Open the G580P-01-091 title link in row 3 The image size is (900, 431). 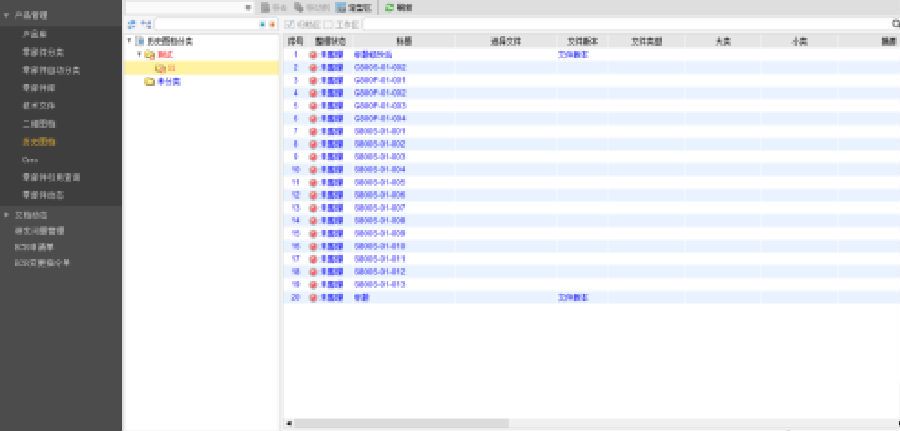pos(379,80)
